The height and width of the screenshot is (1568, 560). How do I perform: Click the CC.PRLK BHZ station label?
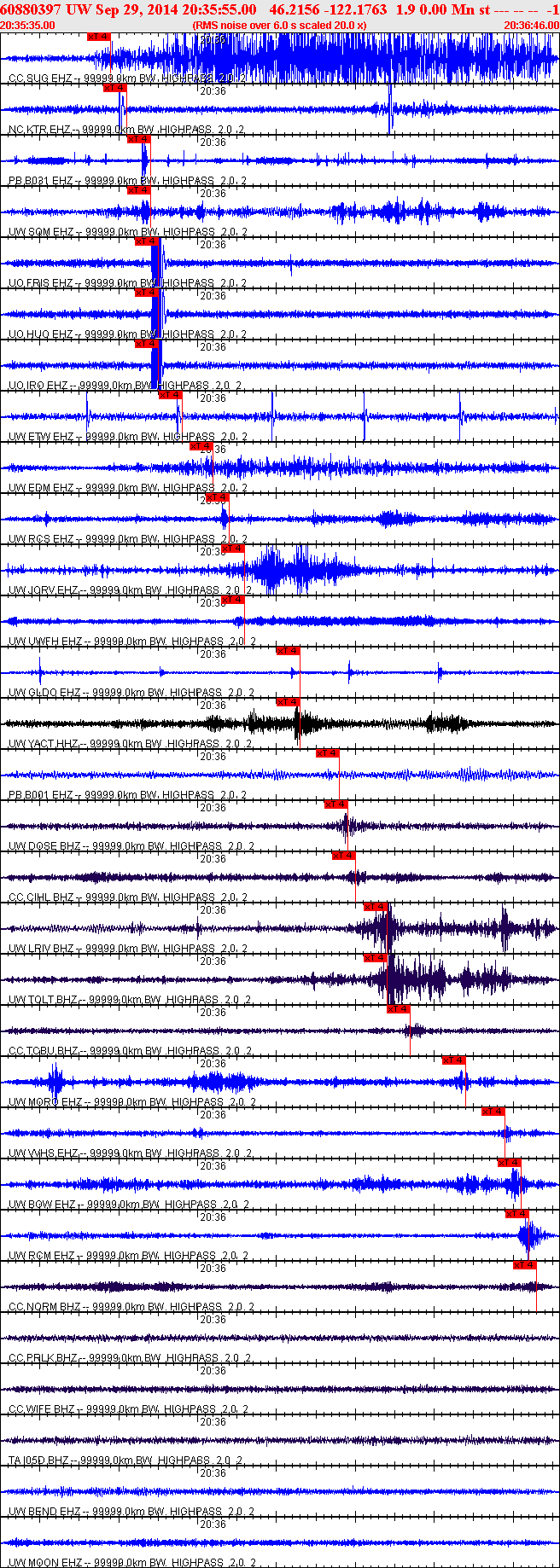click(x=44, y=1358)
